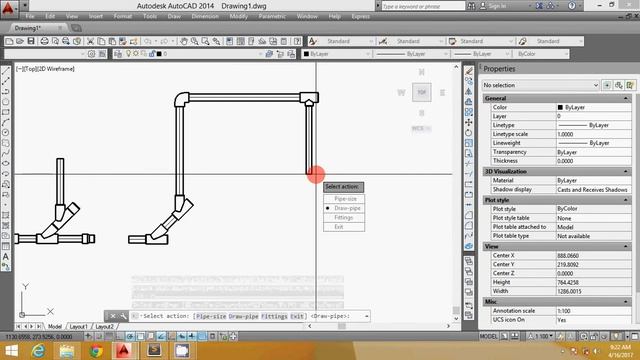Open the Modify menu

coord(238,16)
